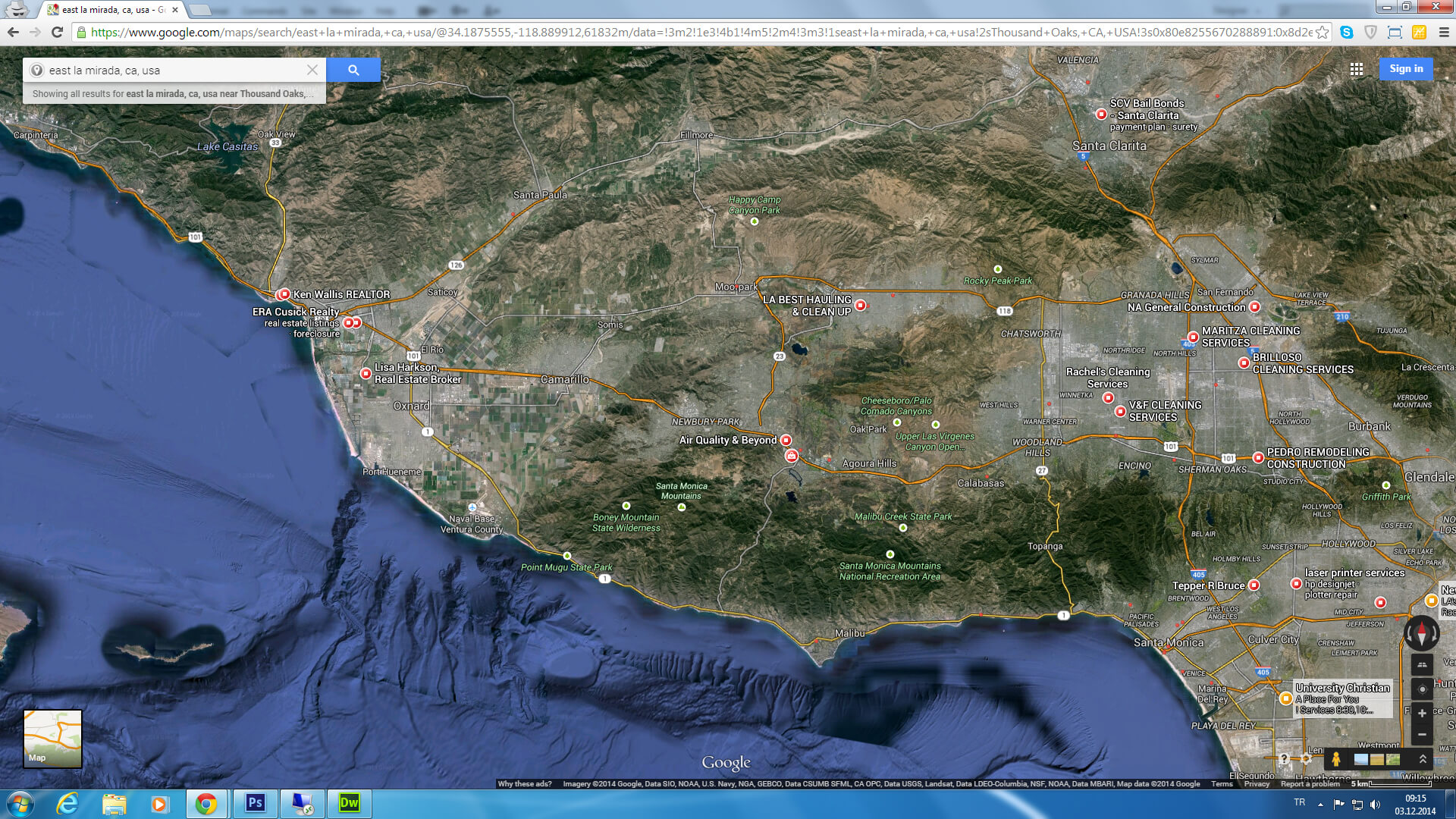Bookmark page with star icon
Viewport: 1456px width, 819px height.
pos(1322,33)
